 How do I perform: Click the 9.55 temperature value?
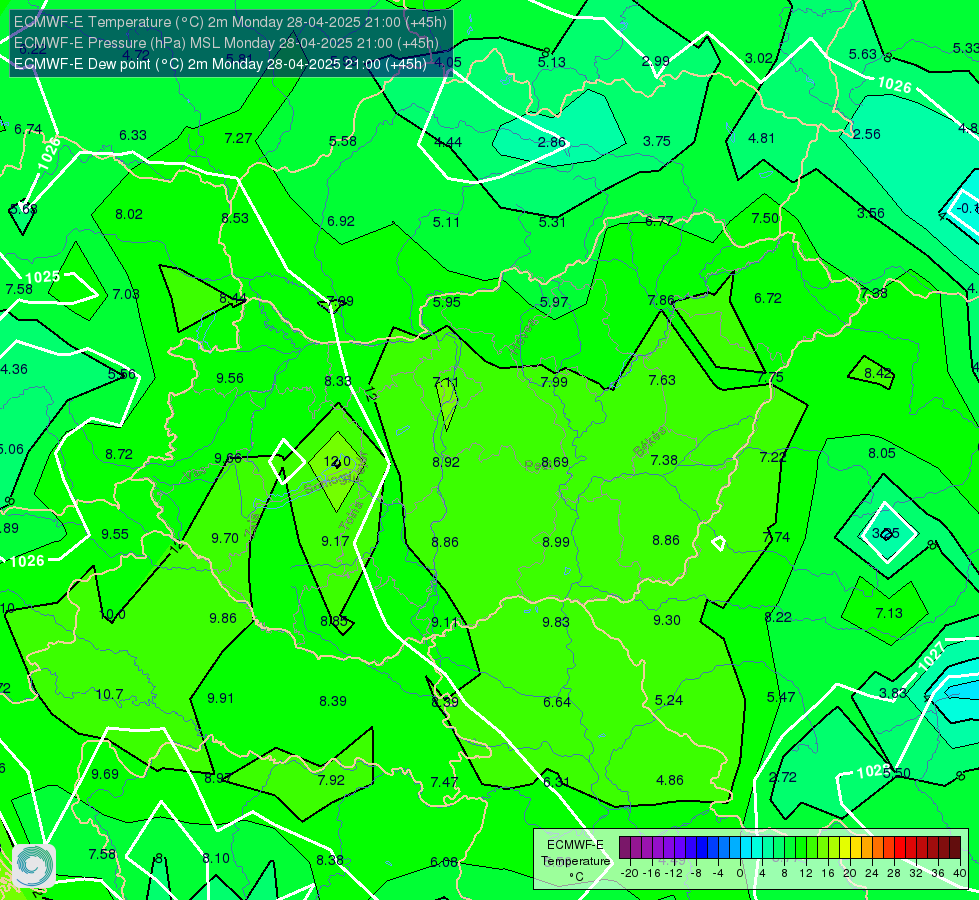tap(115, 535)
